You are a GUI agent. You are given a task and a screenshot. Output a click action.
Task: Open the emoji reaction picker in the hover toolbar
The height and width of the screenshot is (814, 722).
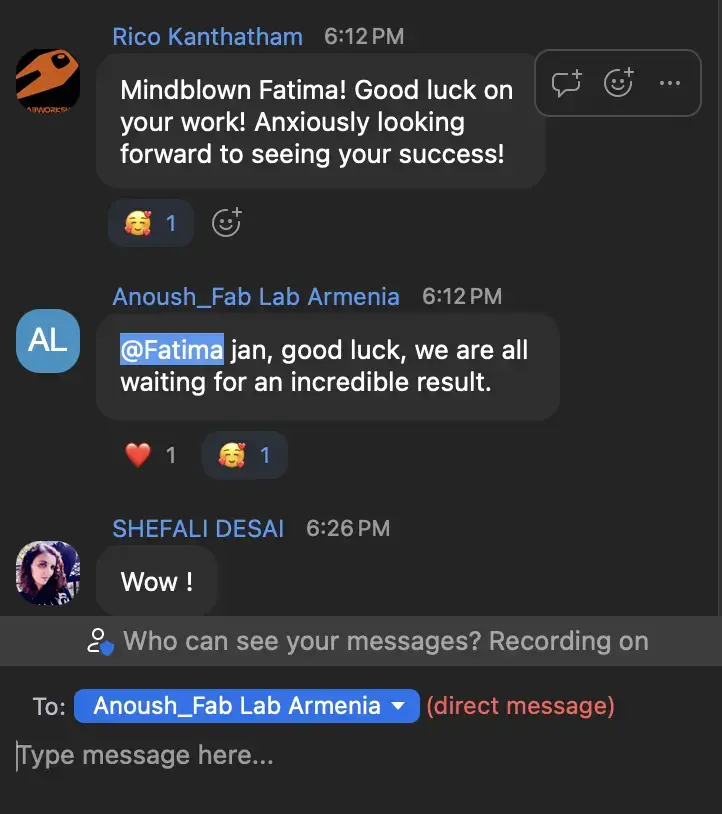point(619,83)
